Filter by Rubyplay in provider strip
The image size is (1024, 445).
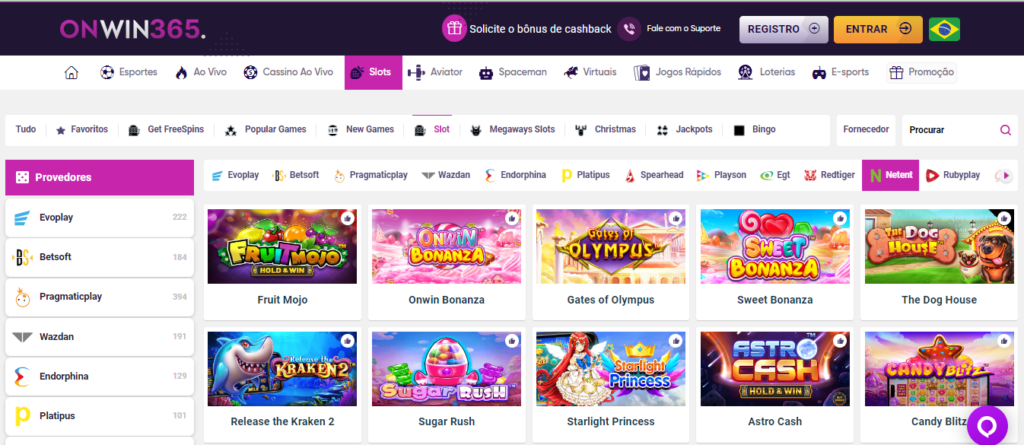(x=953, y=175)
